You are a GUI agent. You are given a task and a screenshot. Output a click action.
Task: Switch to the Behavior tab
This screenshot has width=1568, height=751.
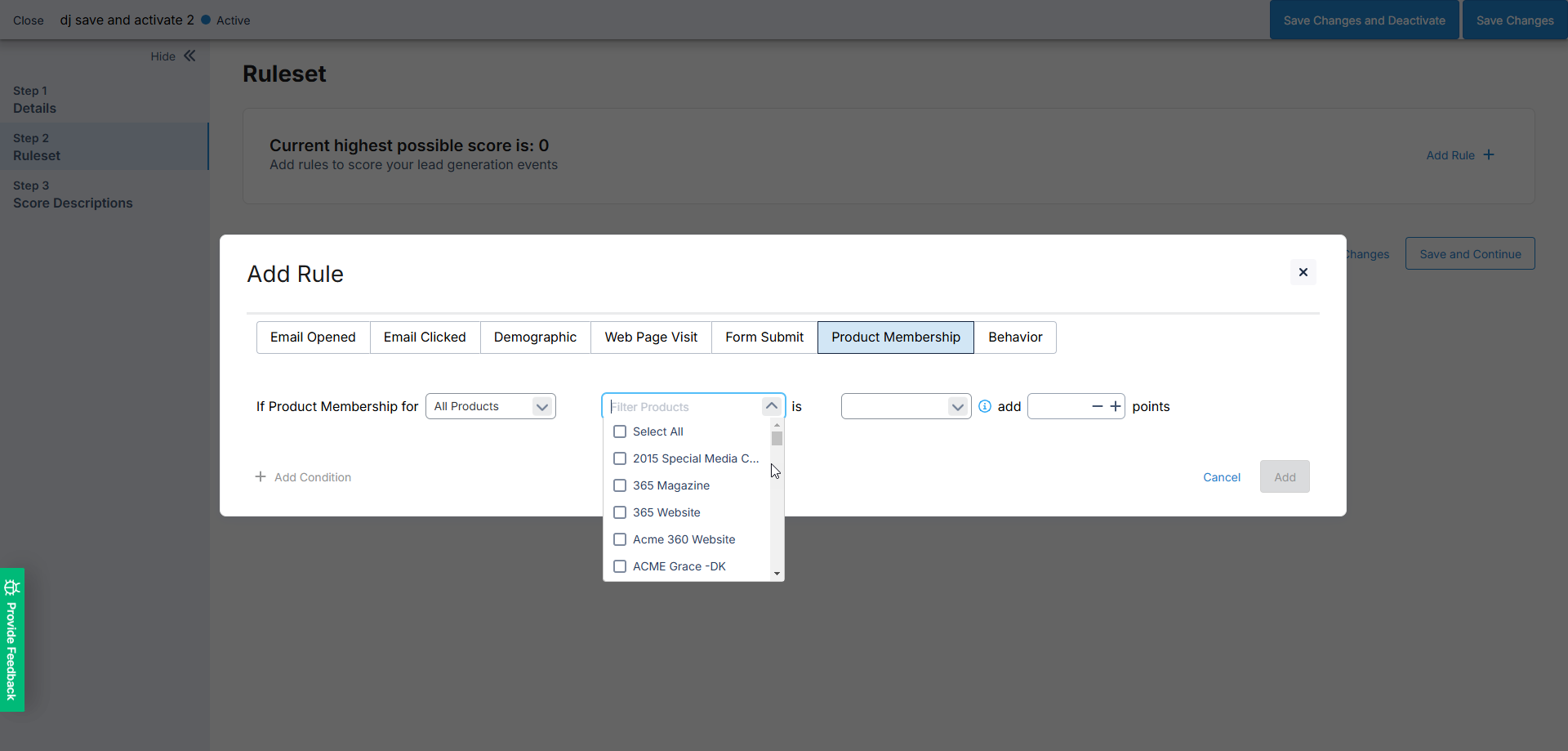pyautogui.click(x=1015, y=338)
